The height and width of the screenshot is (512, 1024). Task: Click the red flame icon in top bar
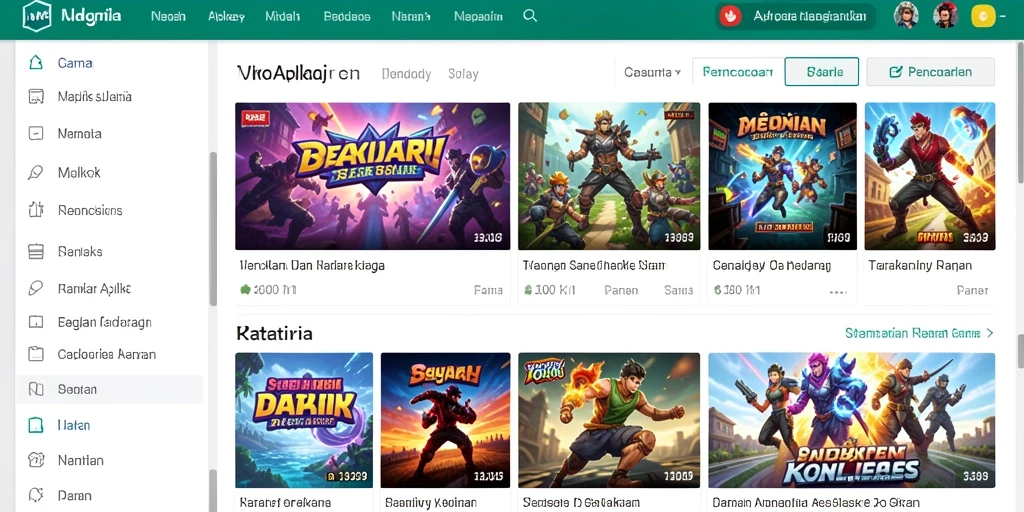(731, 16)
